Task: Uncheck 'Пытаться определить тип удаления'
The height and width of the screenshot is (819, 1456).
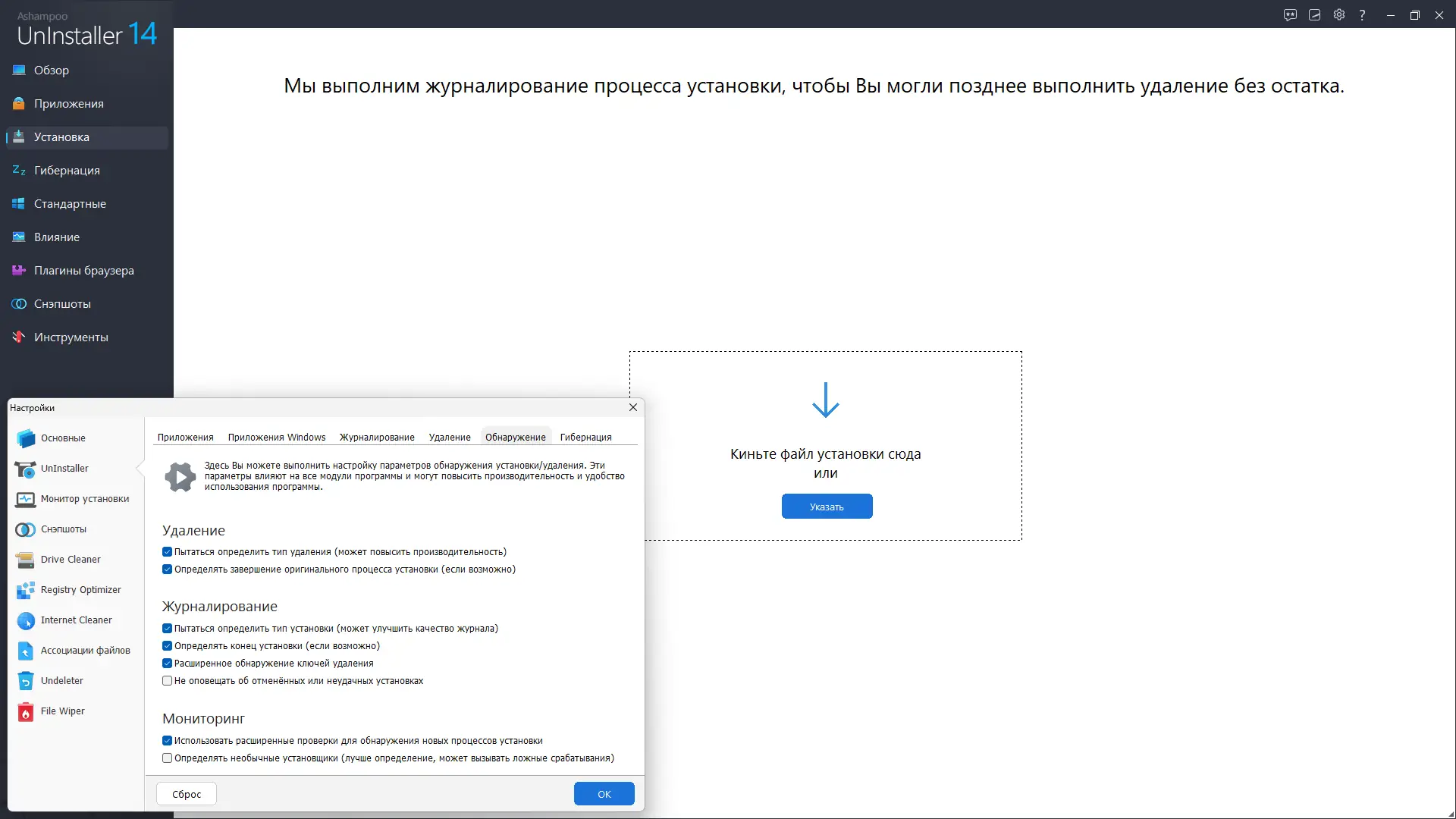Action: [168, 552]
